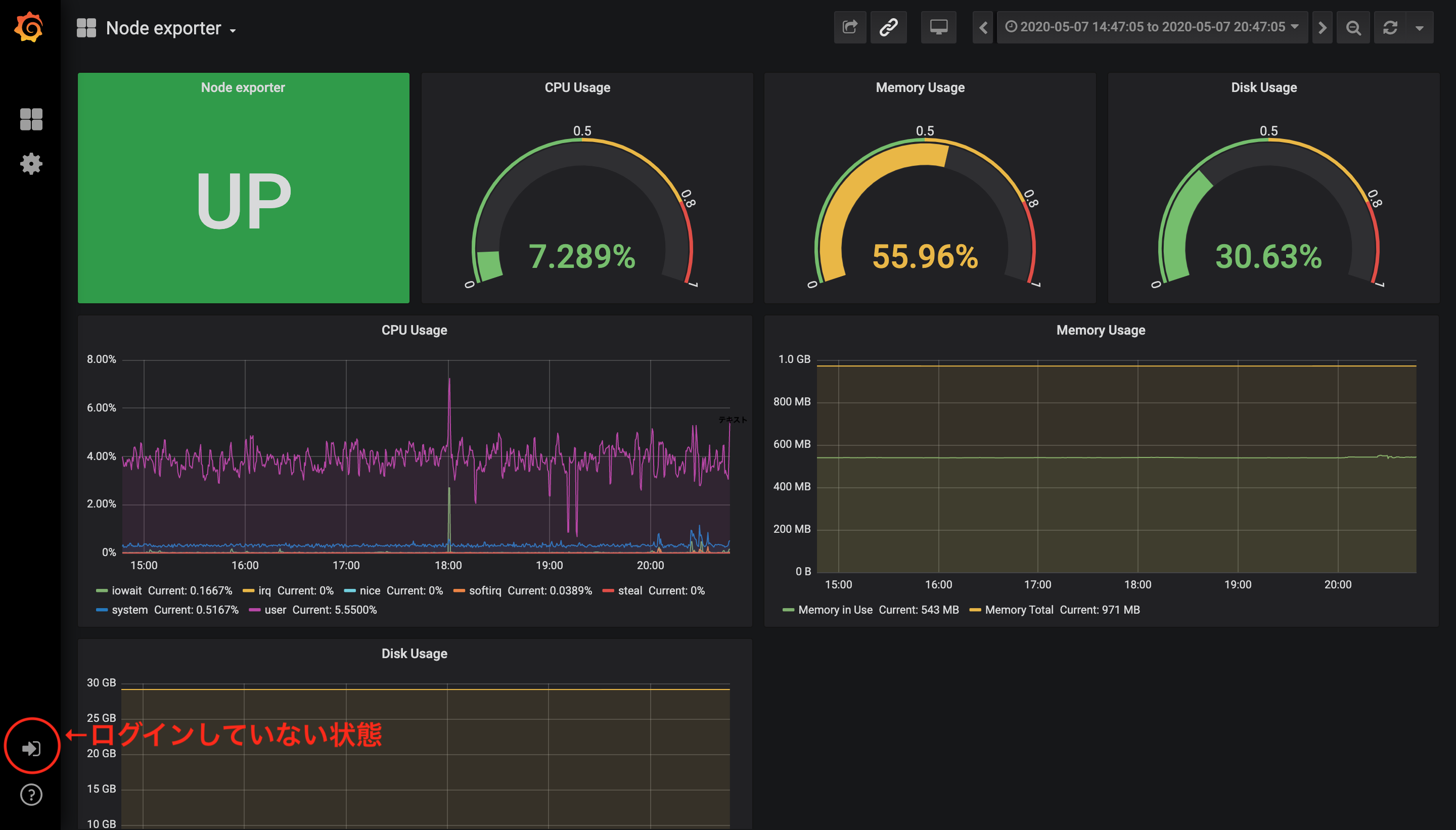Toggle the softirq series in the legend
Image resolution: width=1456 pixels, height=830 pixels.
pyautogui.click(x=485, y=590)
